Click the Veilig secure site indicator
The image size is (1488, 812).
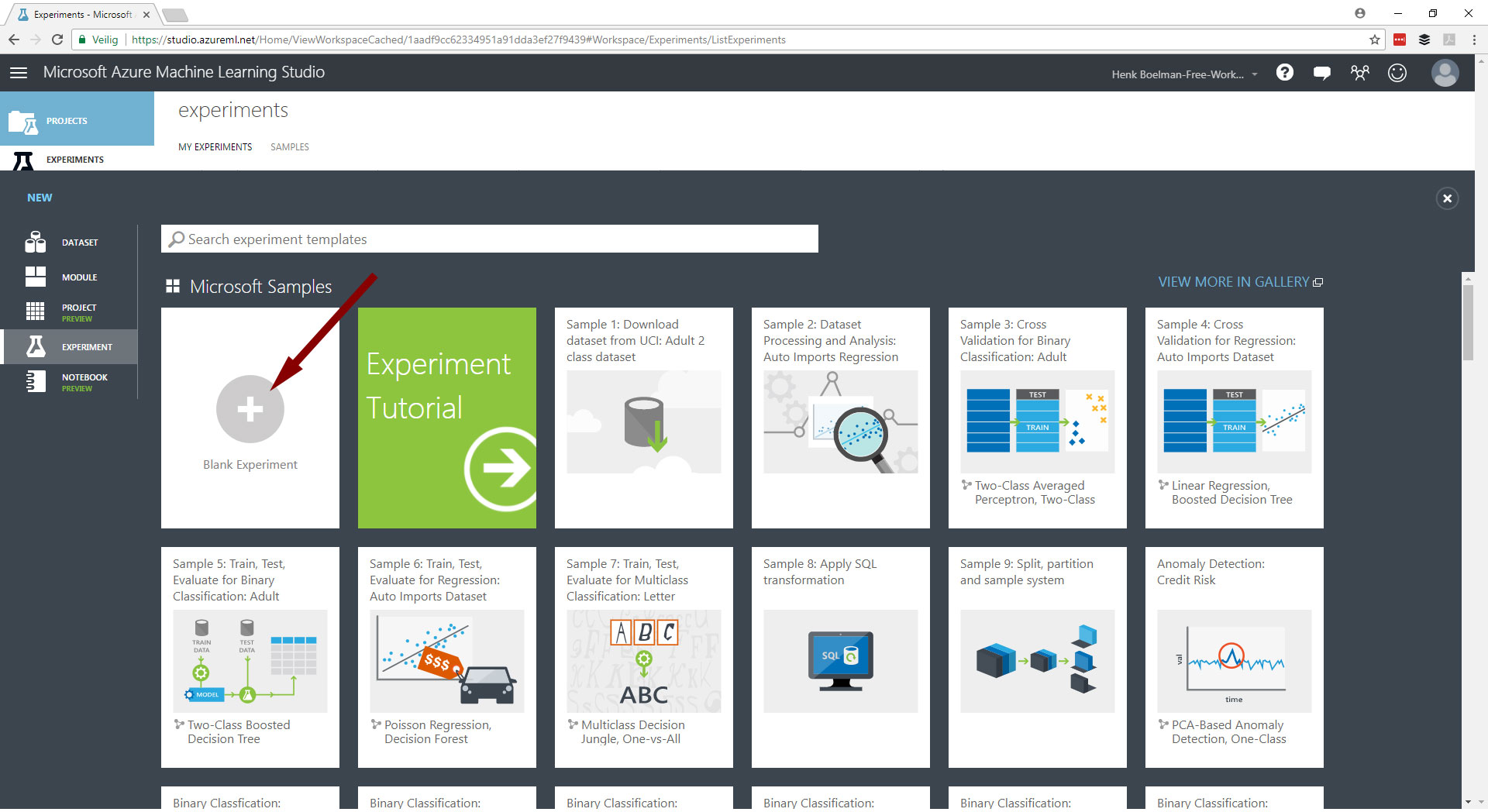click(98, 40)
